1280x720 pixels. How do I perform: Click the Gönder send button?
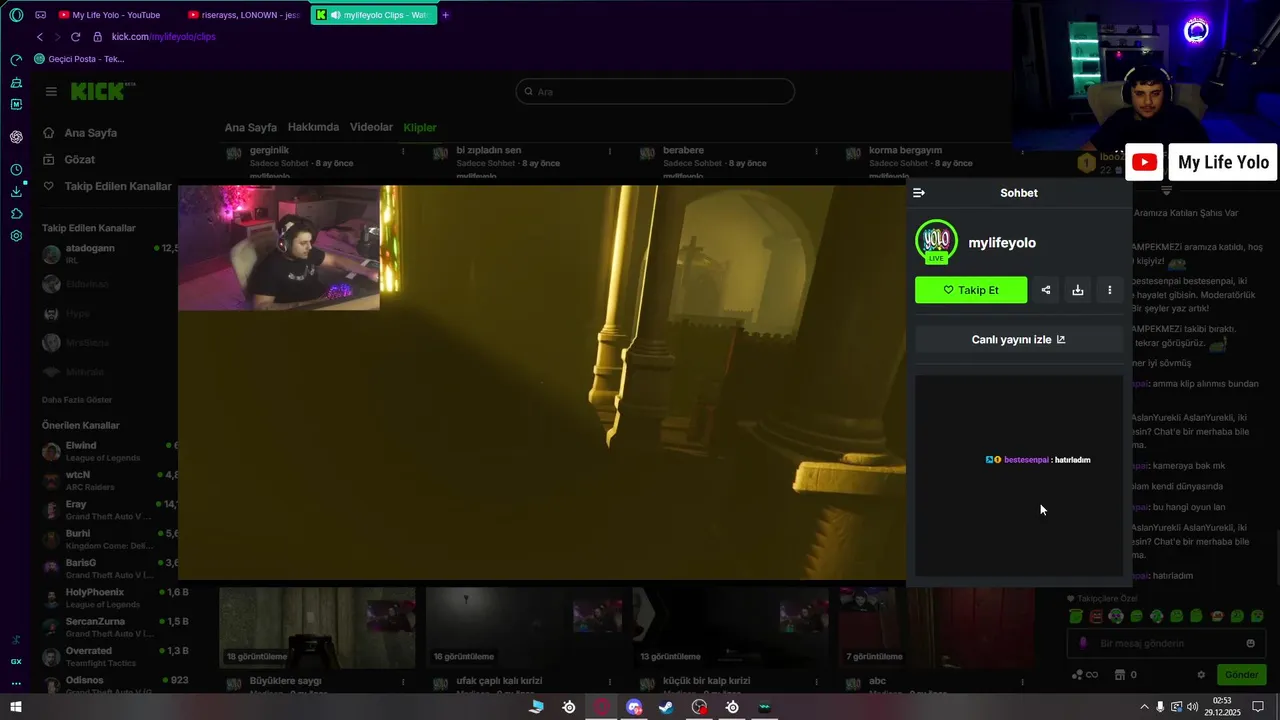click(x=1241, y=675)
